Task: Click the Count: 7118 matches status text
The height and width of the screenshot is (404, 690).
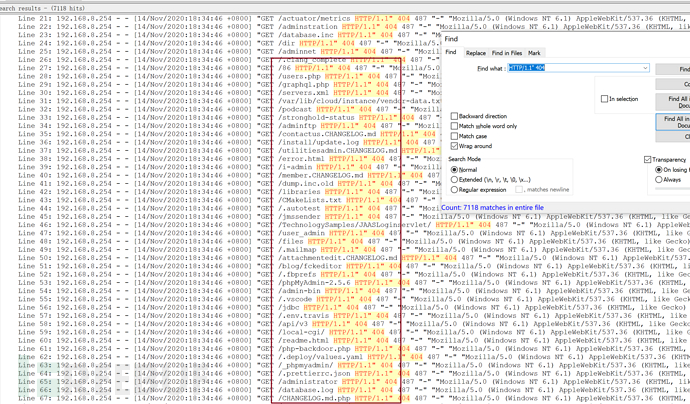Action: (x=492, y=207)
